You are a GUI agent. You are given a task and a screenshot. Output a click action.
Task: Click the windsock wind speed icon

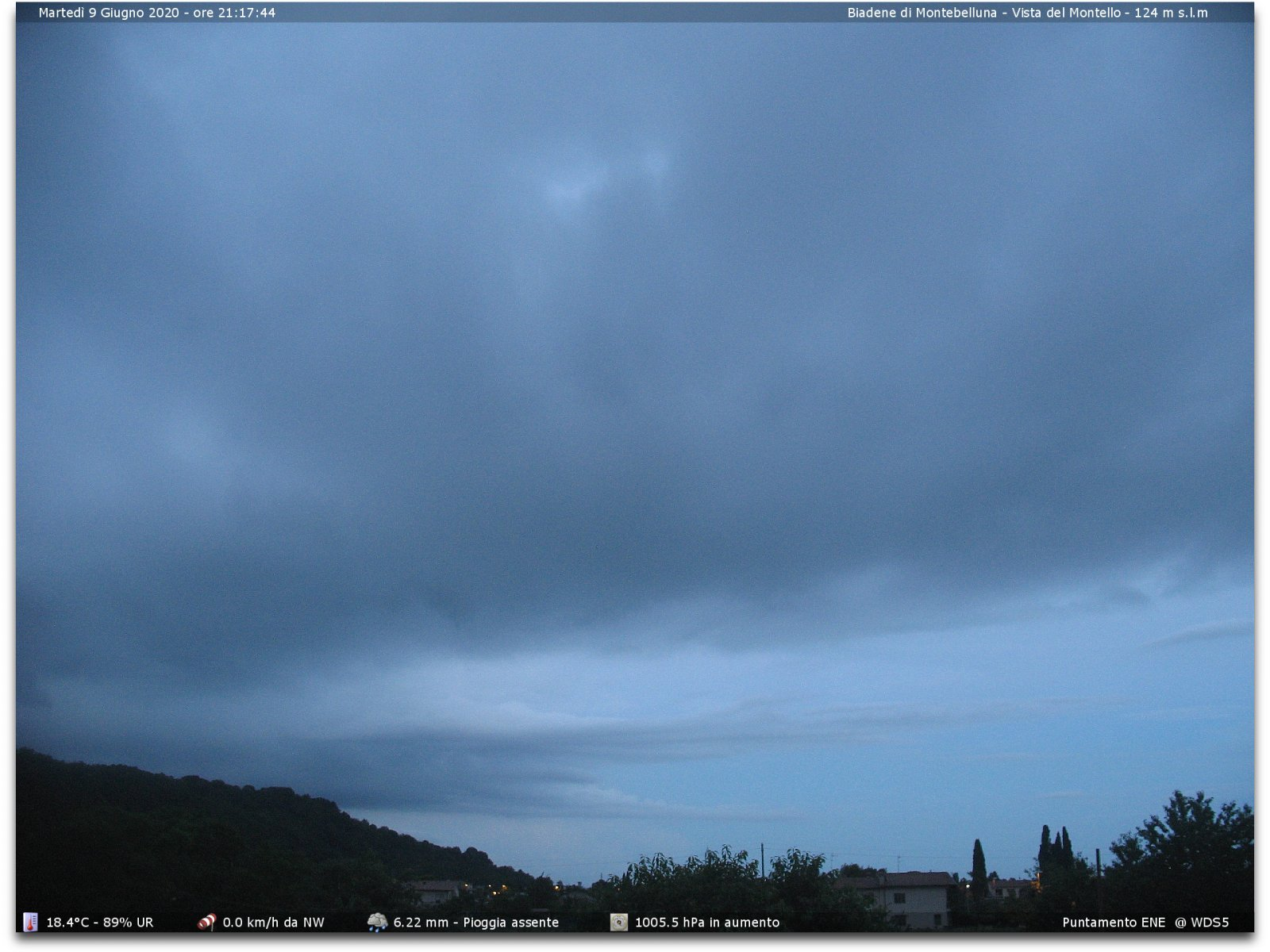pyautogui.click(x=206, y=922)
